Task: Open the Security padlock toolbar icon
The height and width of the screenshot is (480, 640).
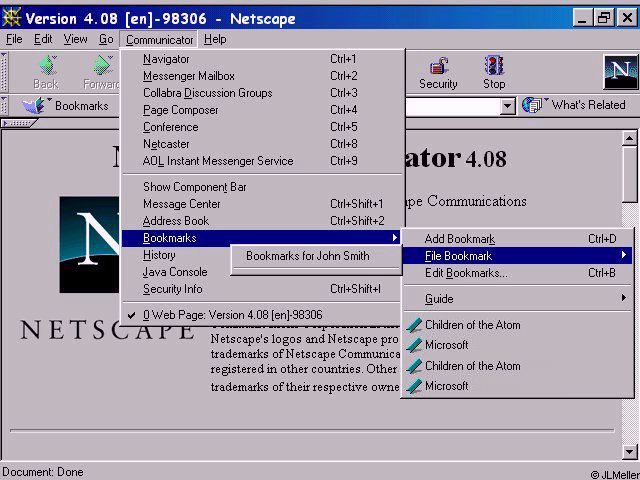Action: 438,66
